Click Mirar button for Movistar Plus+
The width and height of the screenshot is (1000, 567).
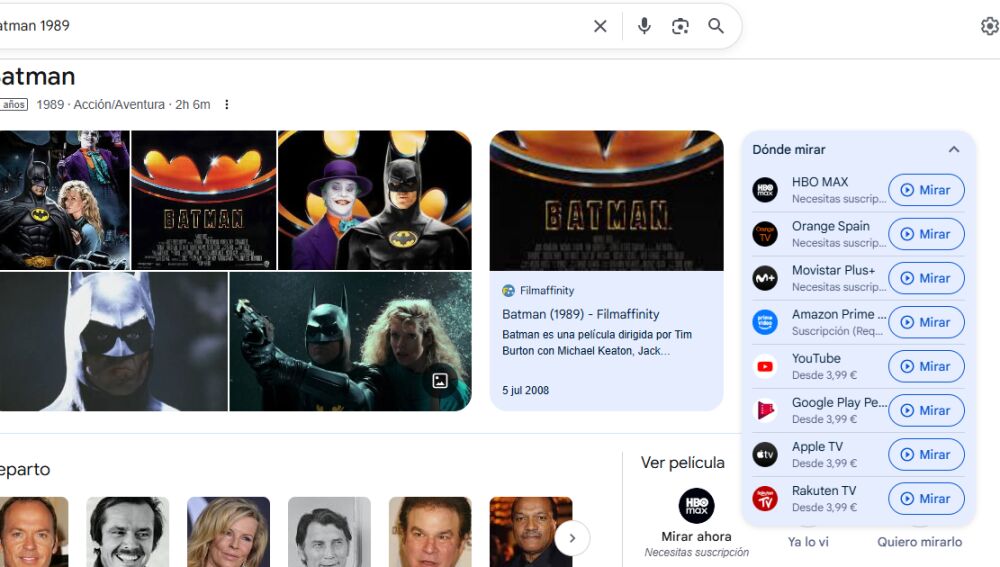(x=926, y=278)
